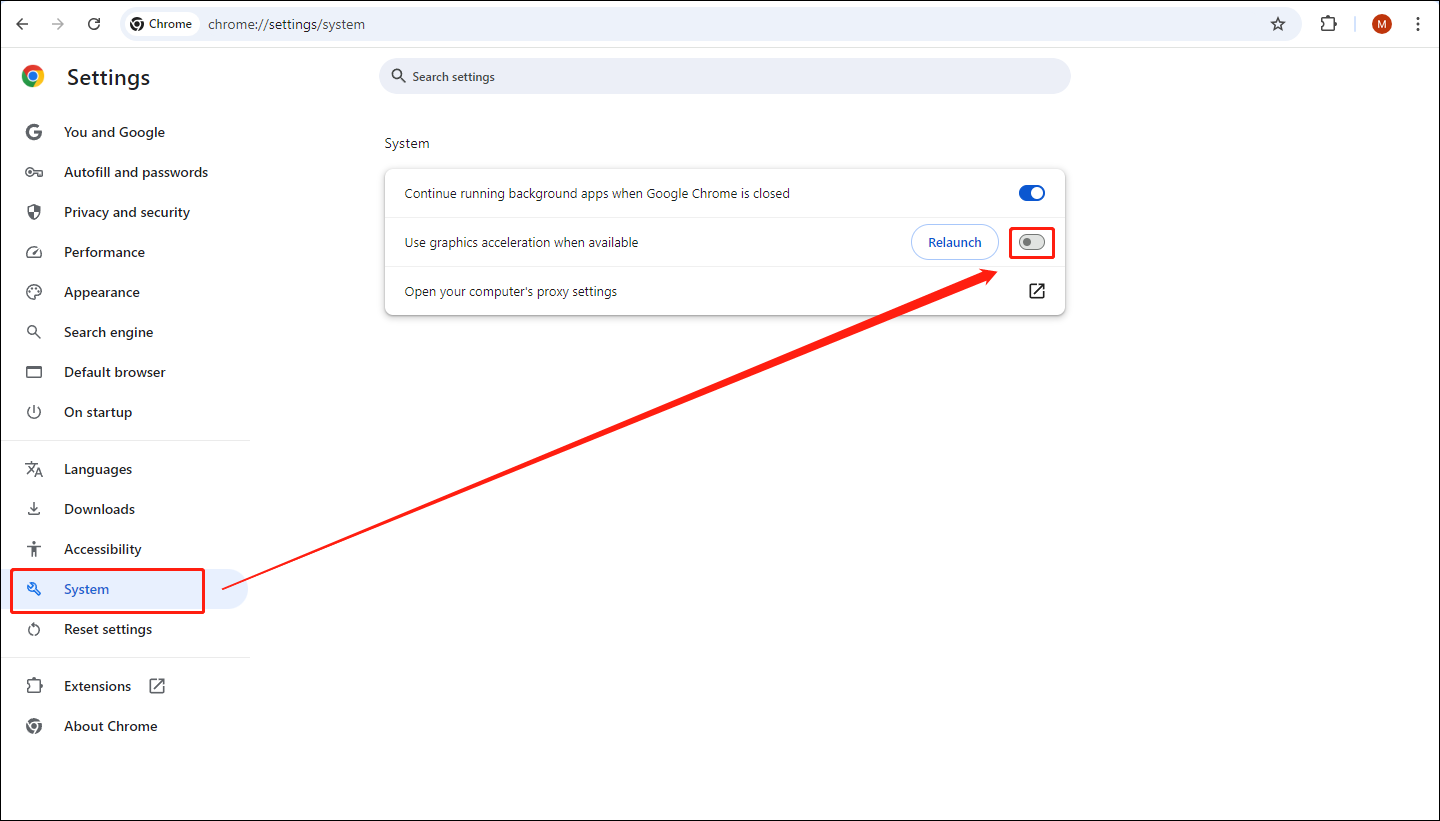Click the power icon for On startup
This screenshot has height=821, width=1440.
(34, 412)
